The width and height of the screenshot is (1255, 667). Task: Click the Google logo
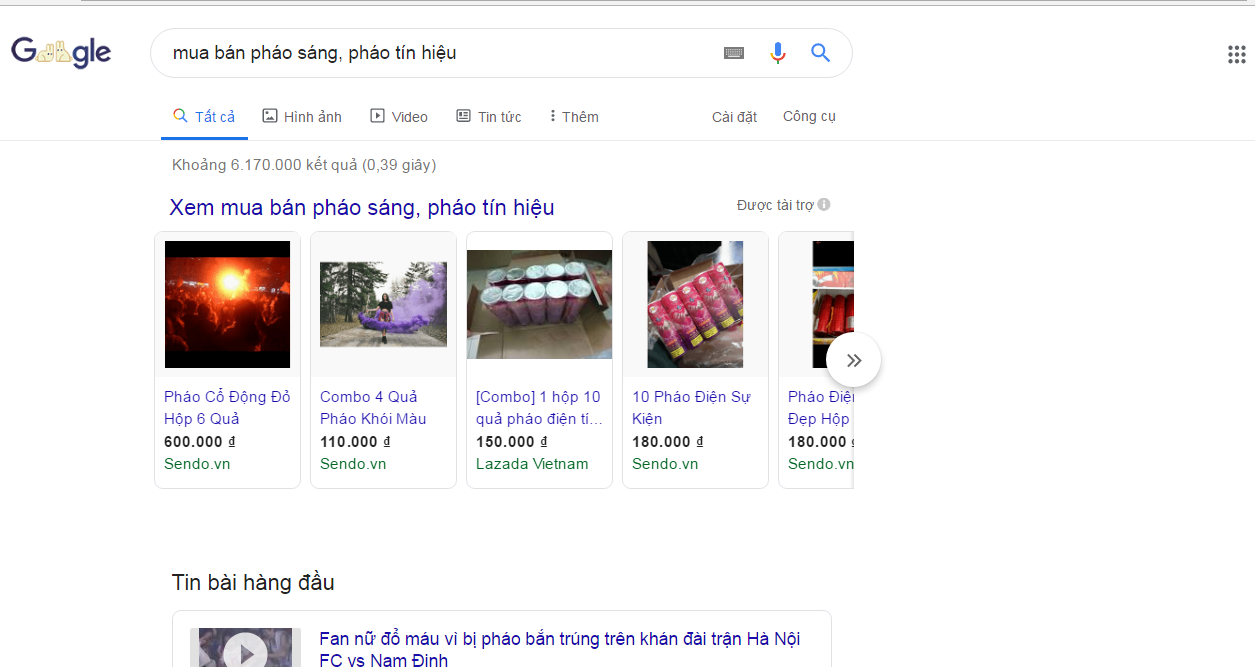tap(61, 52)
